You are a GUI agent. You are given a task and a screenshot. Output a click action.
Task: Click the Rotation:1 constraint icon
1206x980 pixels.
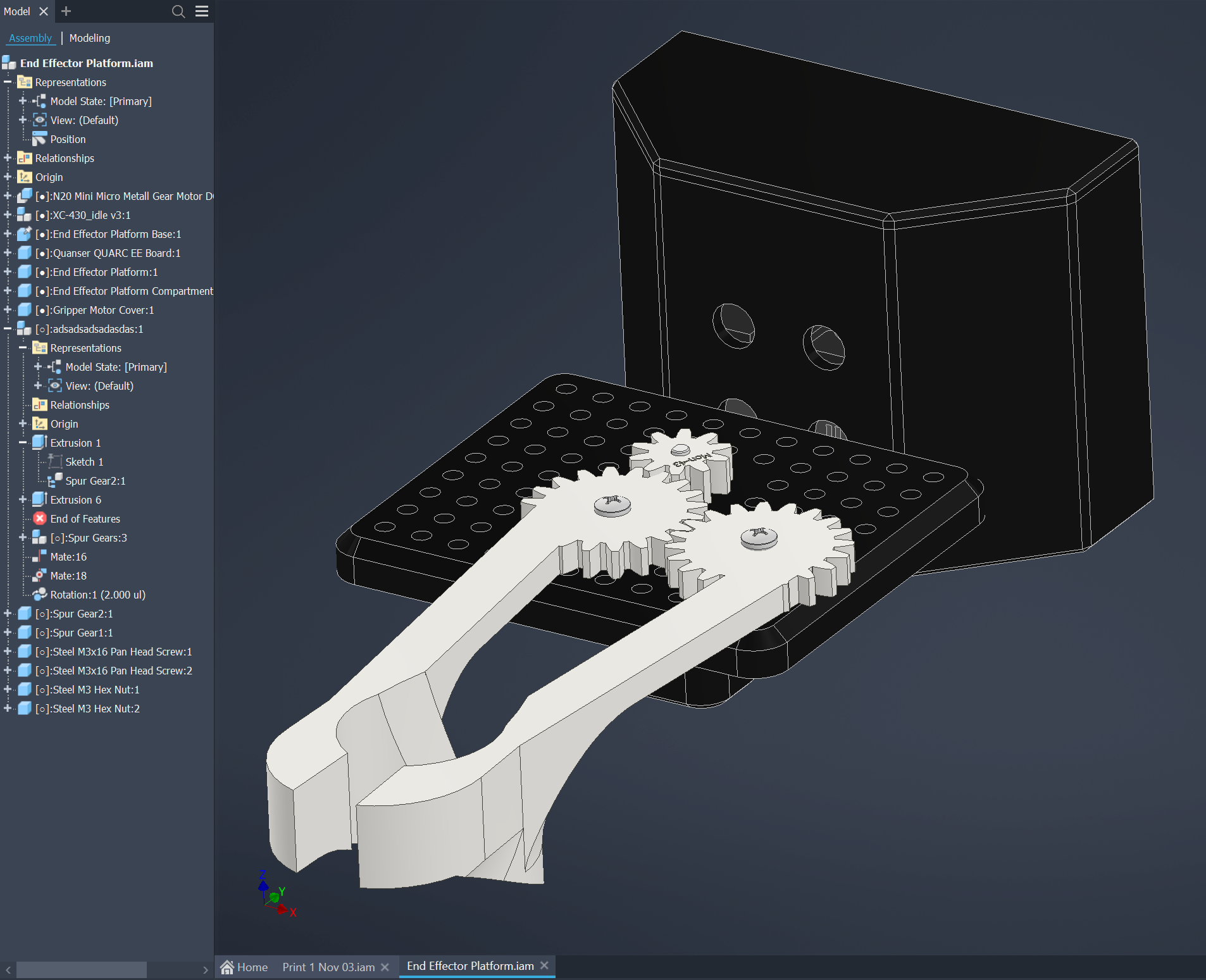pyautogui.click(x=39, y=595)
